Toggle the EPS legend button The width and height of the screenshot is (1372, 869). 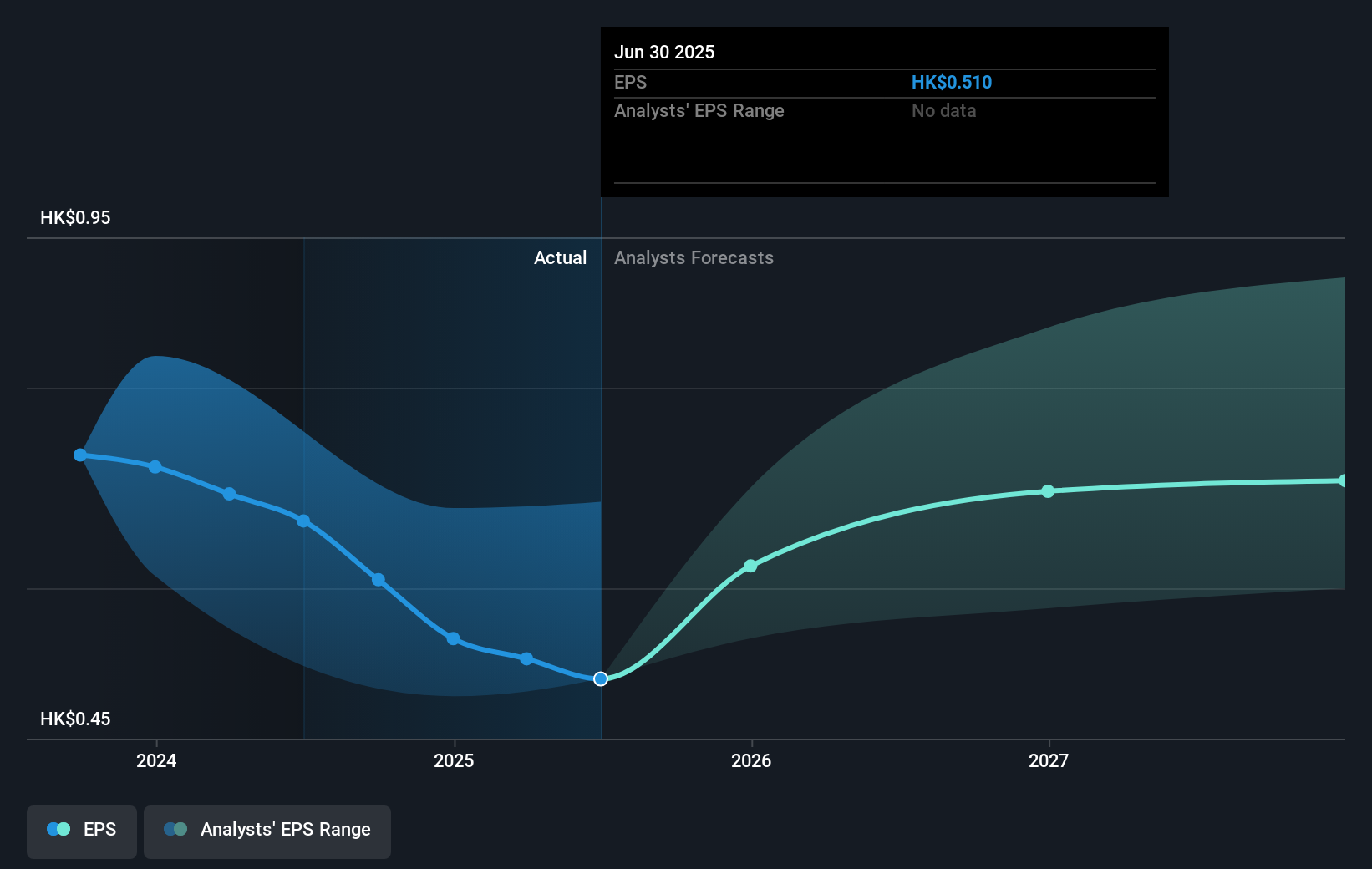82,831
